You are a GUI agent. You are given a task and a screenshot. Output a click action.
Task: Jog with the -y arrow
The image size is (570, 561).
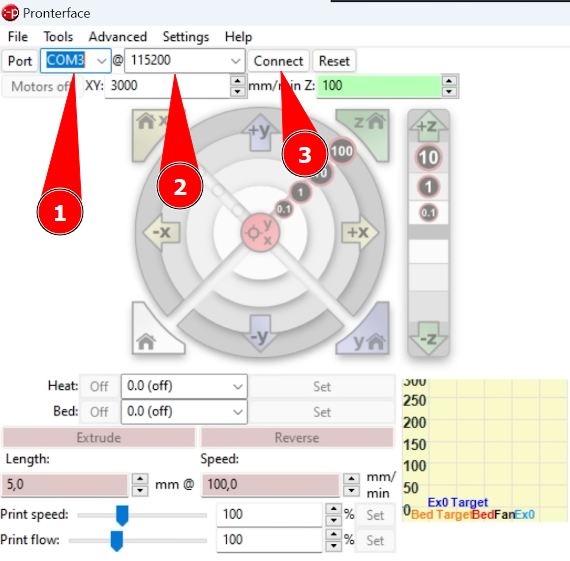tap(260, 334)
